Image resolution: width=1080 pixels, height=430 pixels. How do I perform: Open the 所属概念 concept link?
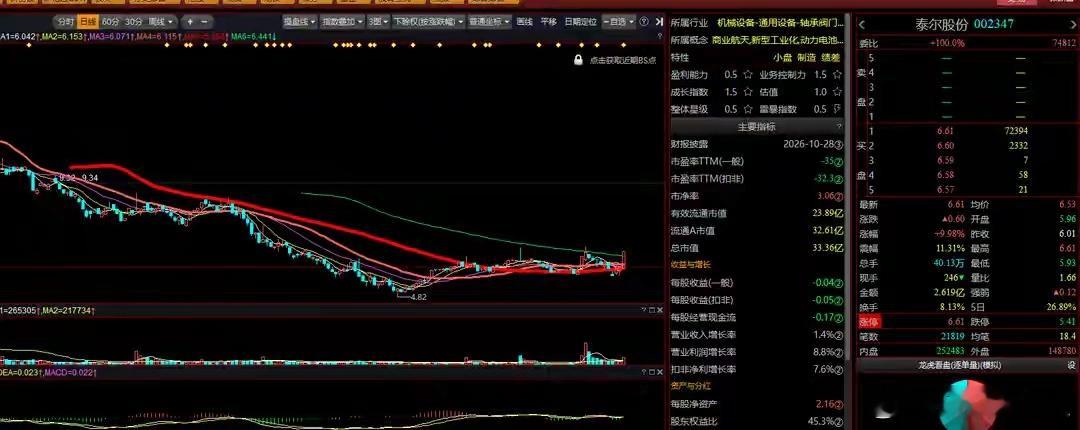778,40
